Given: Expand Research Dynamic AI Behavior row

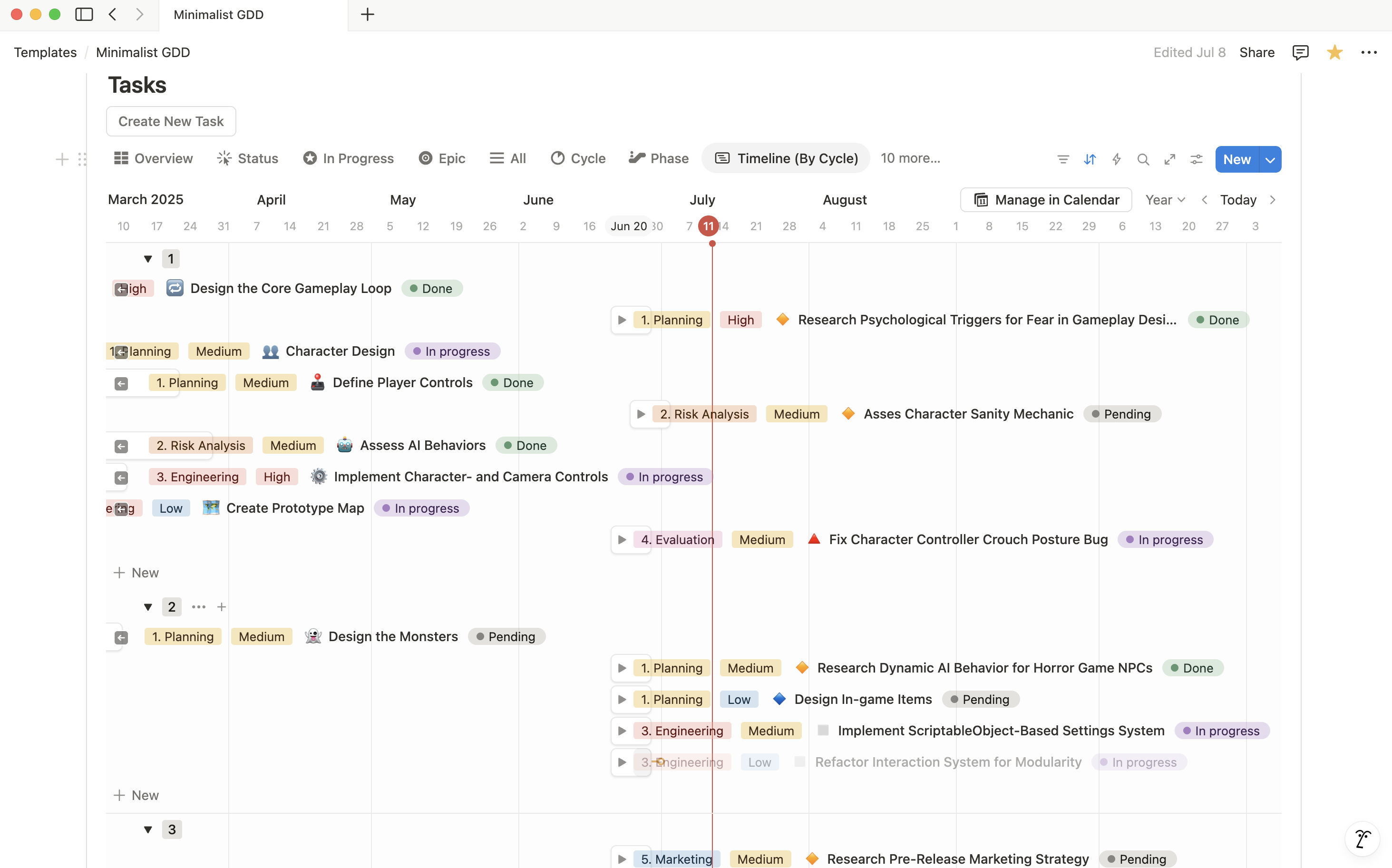Looking at the screenshot, I should click(622, 668).
